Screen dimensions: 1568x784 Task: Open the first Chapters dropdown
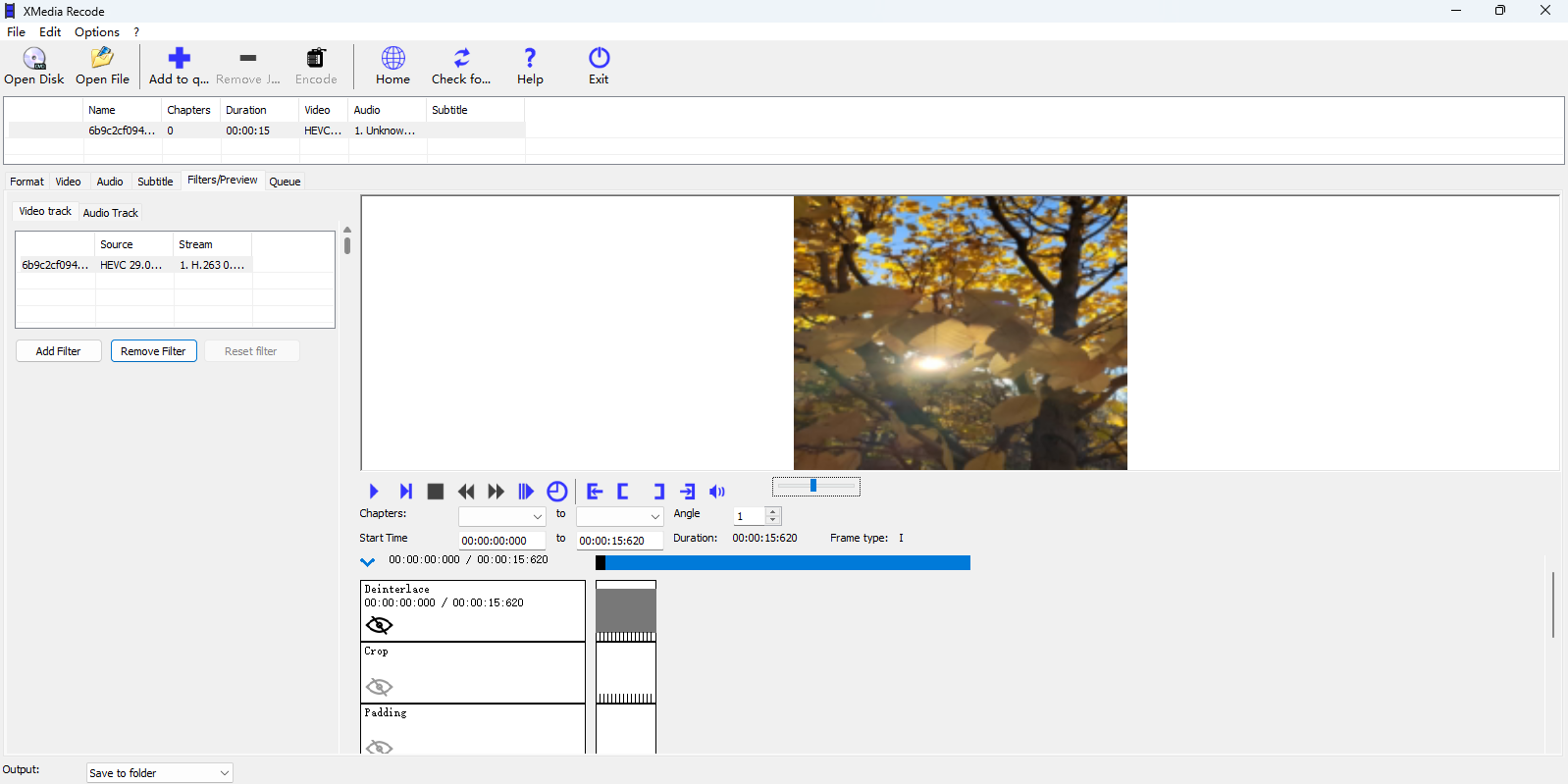coord(501,516)
